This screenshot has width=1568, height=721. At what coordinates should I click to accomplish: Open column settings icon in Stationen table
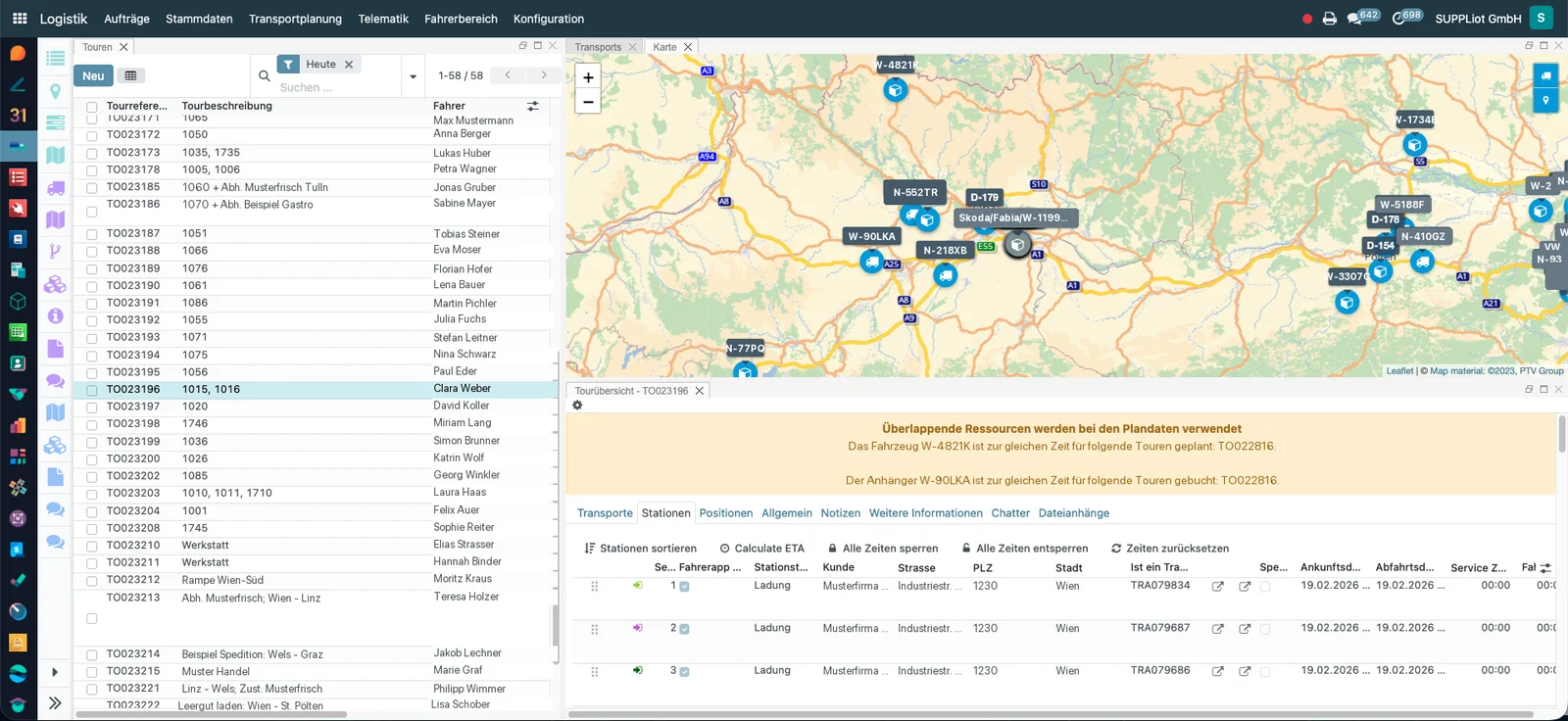1545,568
